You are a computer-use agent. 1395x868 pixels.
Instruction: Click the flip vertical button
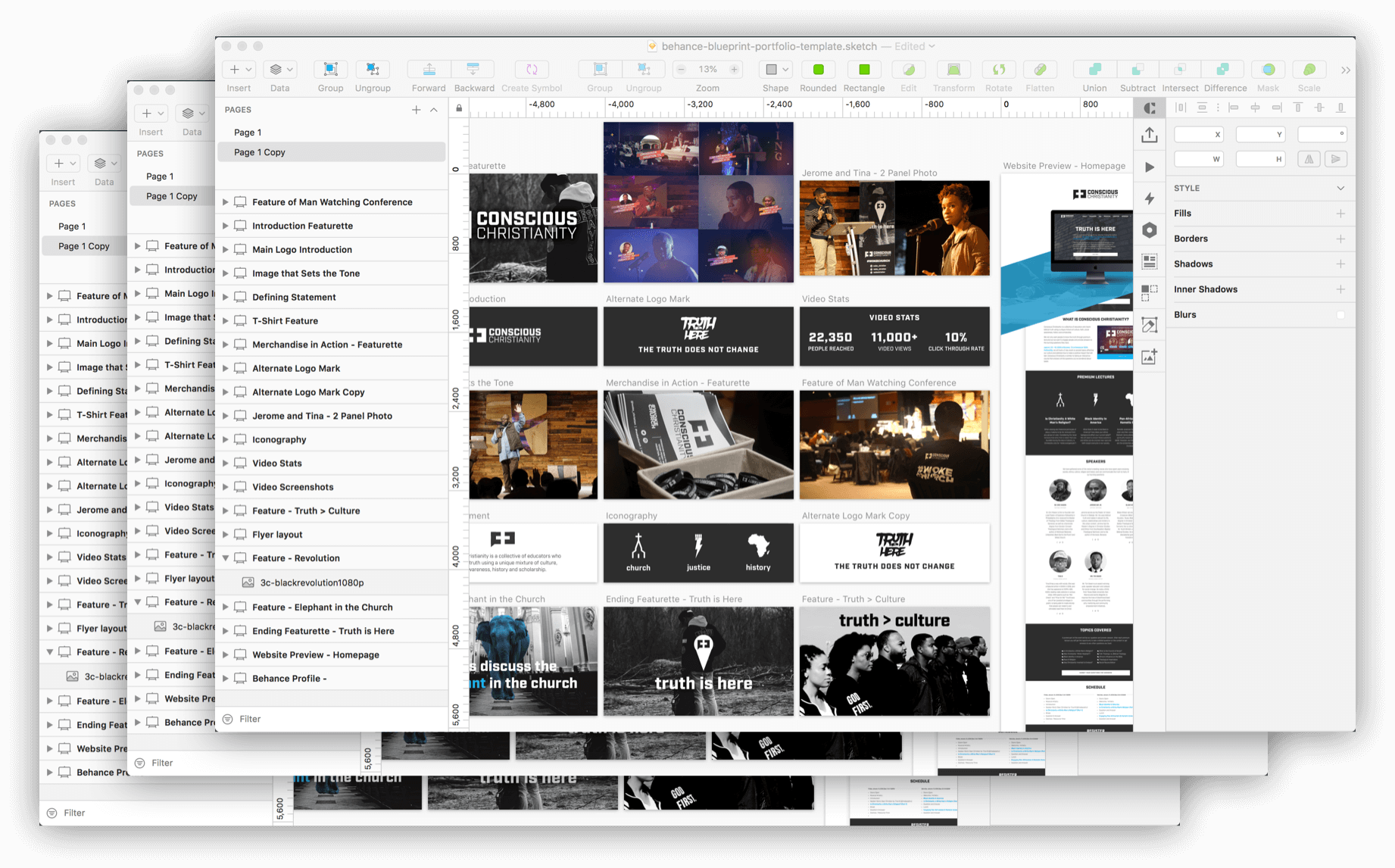tap(1337, 159)
